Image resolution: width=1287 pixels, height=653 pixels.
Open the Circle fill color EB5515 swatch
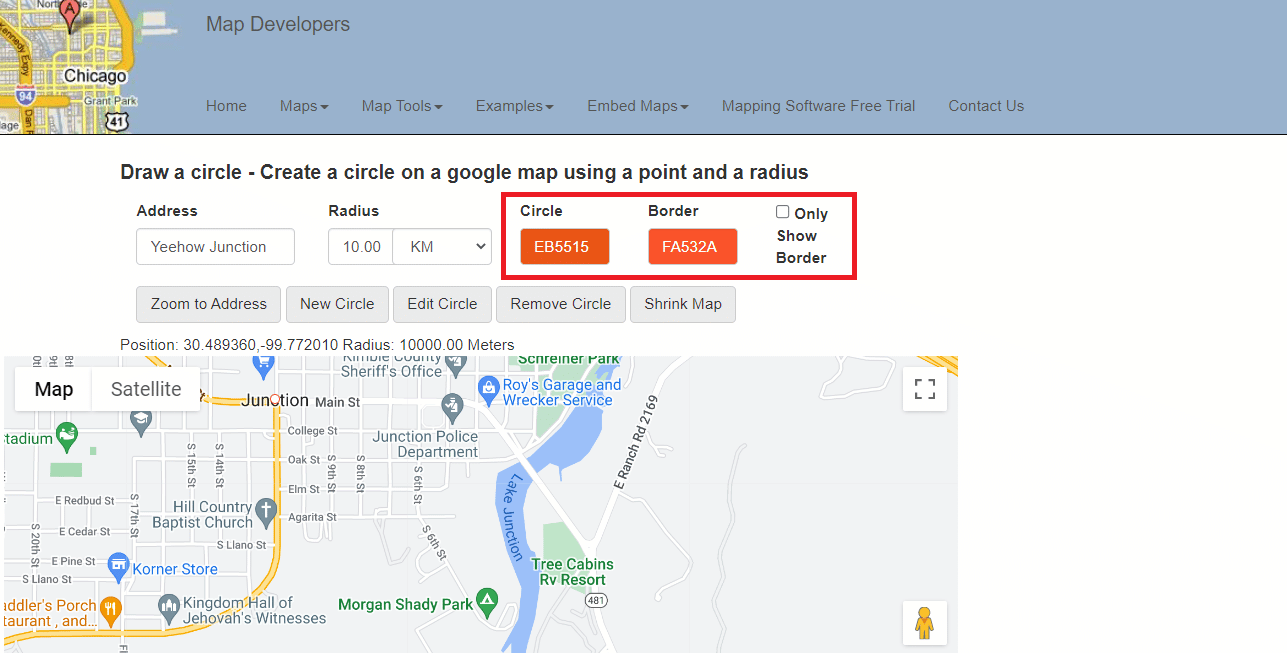(564, 247)
